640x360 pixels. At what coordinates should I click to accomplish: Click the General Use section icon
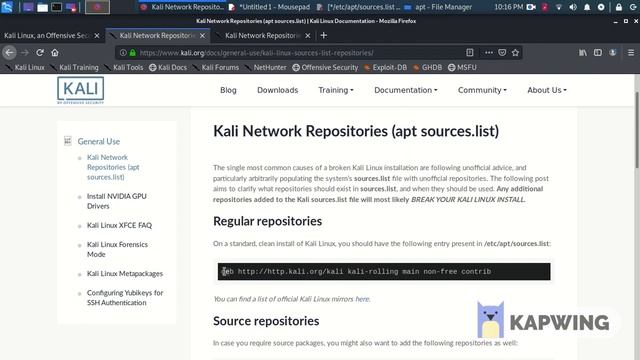pos(68,141)
